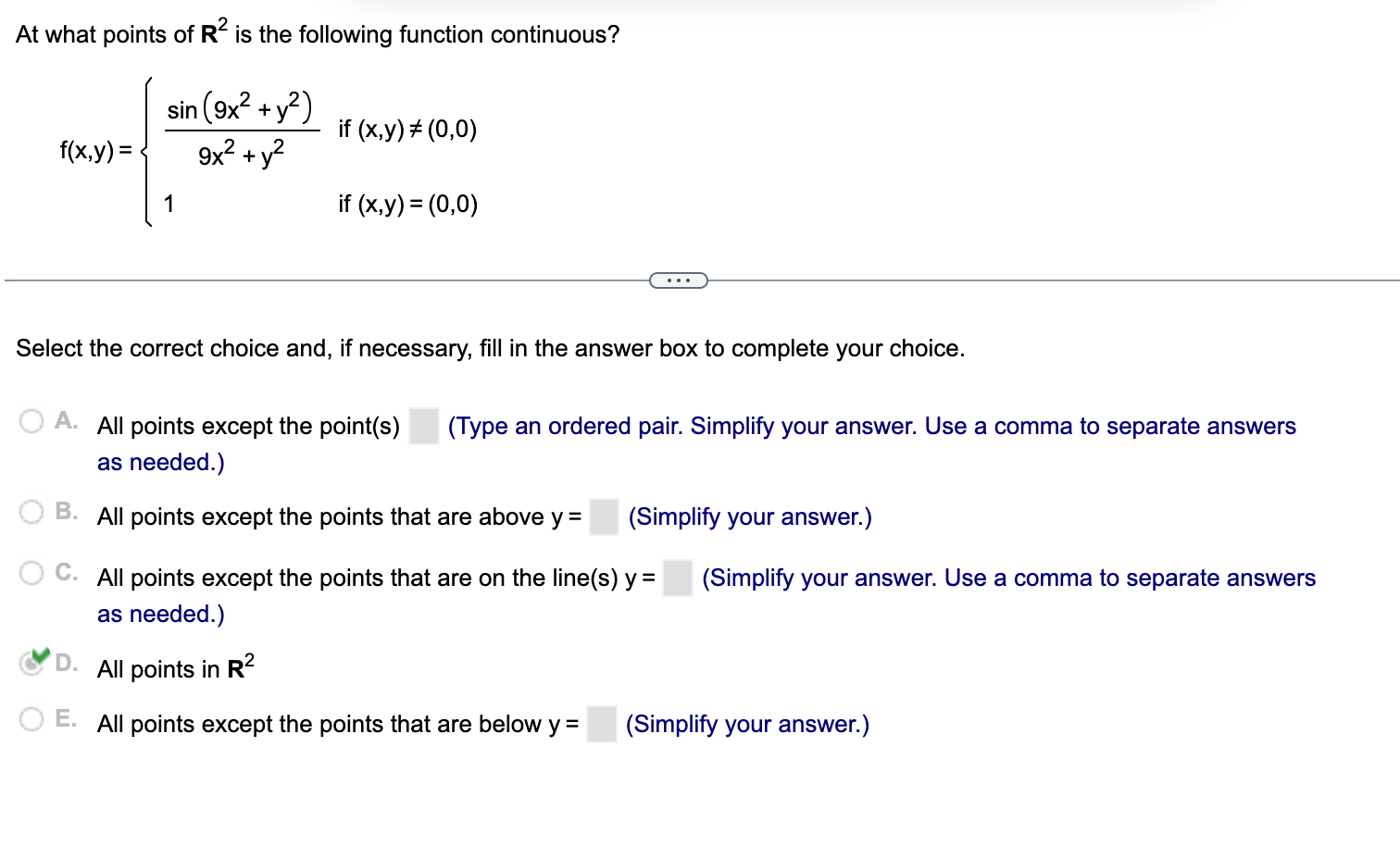Click the answer box after y= in choice E
Viewport: 1400px width, 846px height.
(x=602, y=725)
